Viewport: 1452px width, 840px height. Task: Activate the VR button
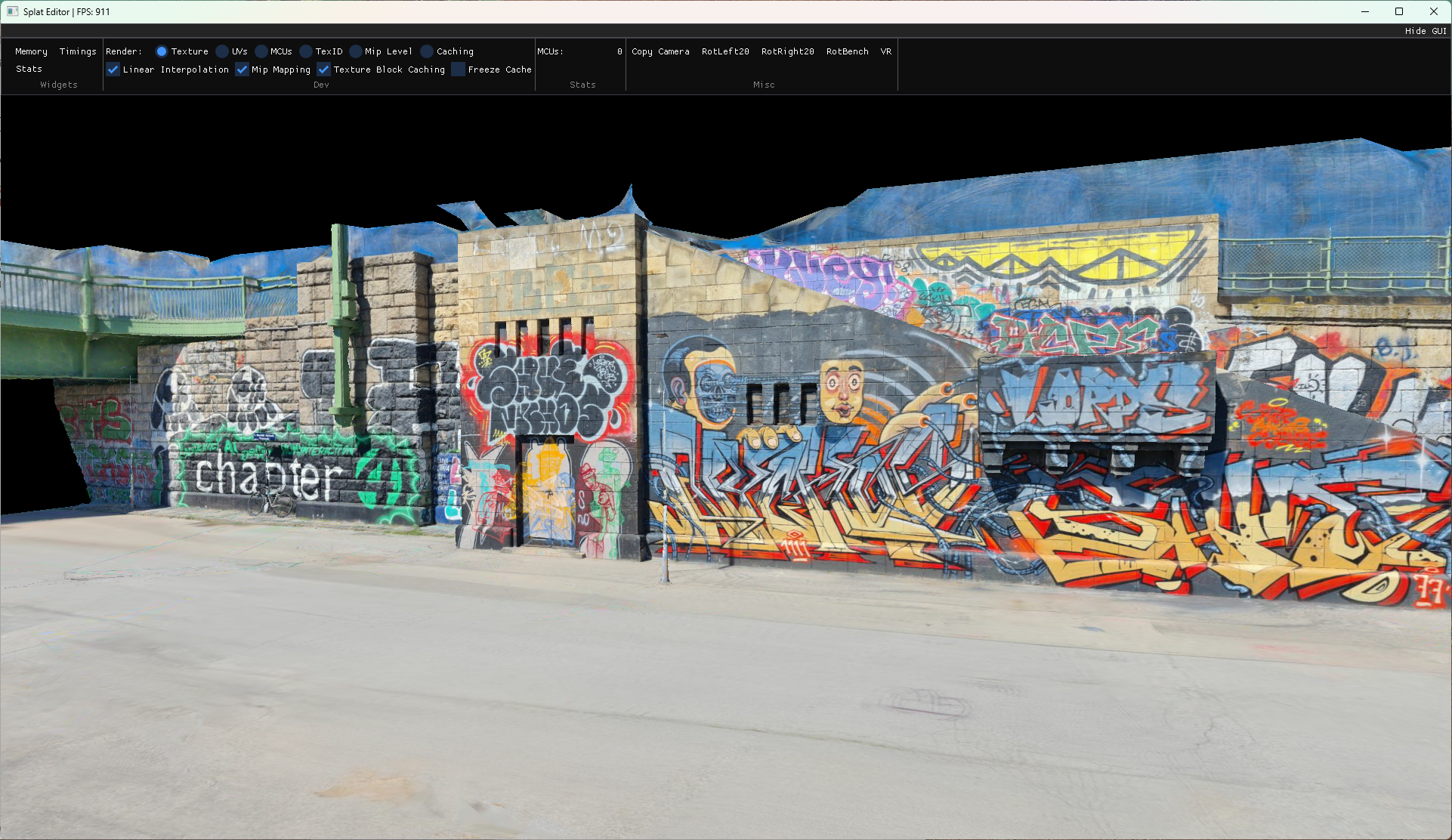(x=885, y=51)
